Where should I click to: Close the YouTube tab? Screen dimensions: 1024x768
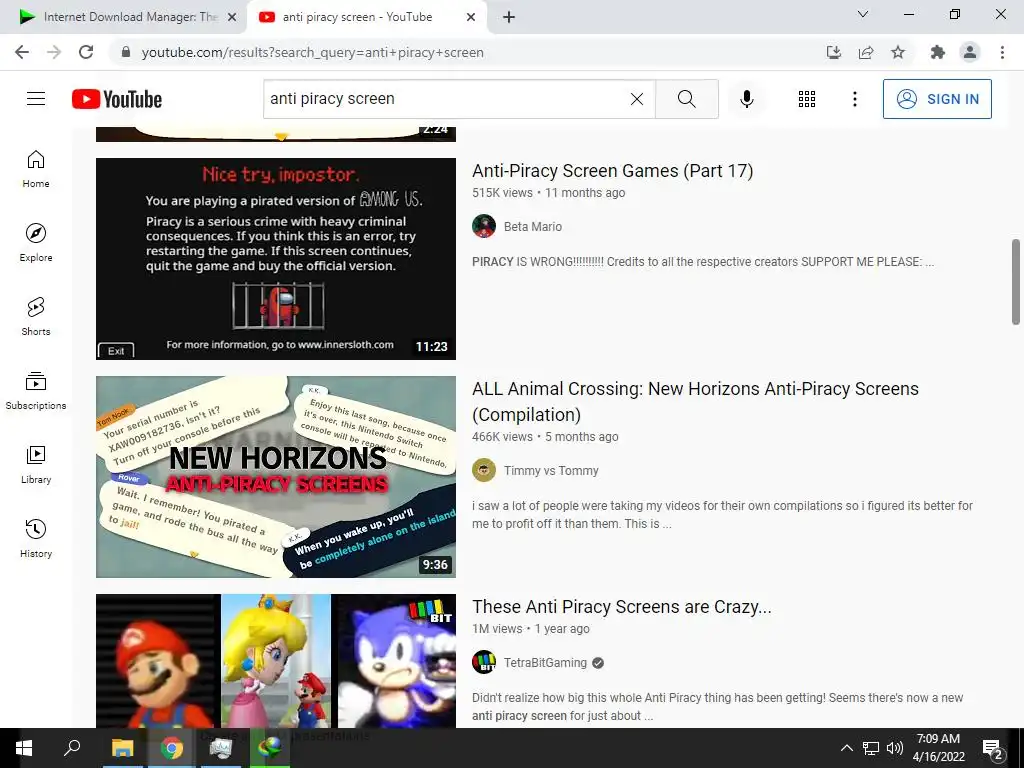(471, 18)
